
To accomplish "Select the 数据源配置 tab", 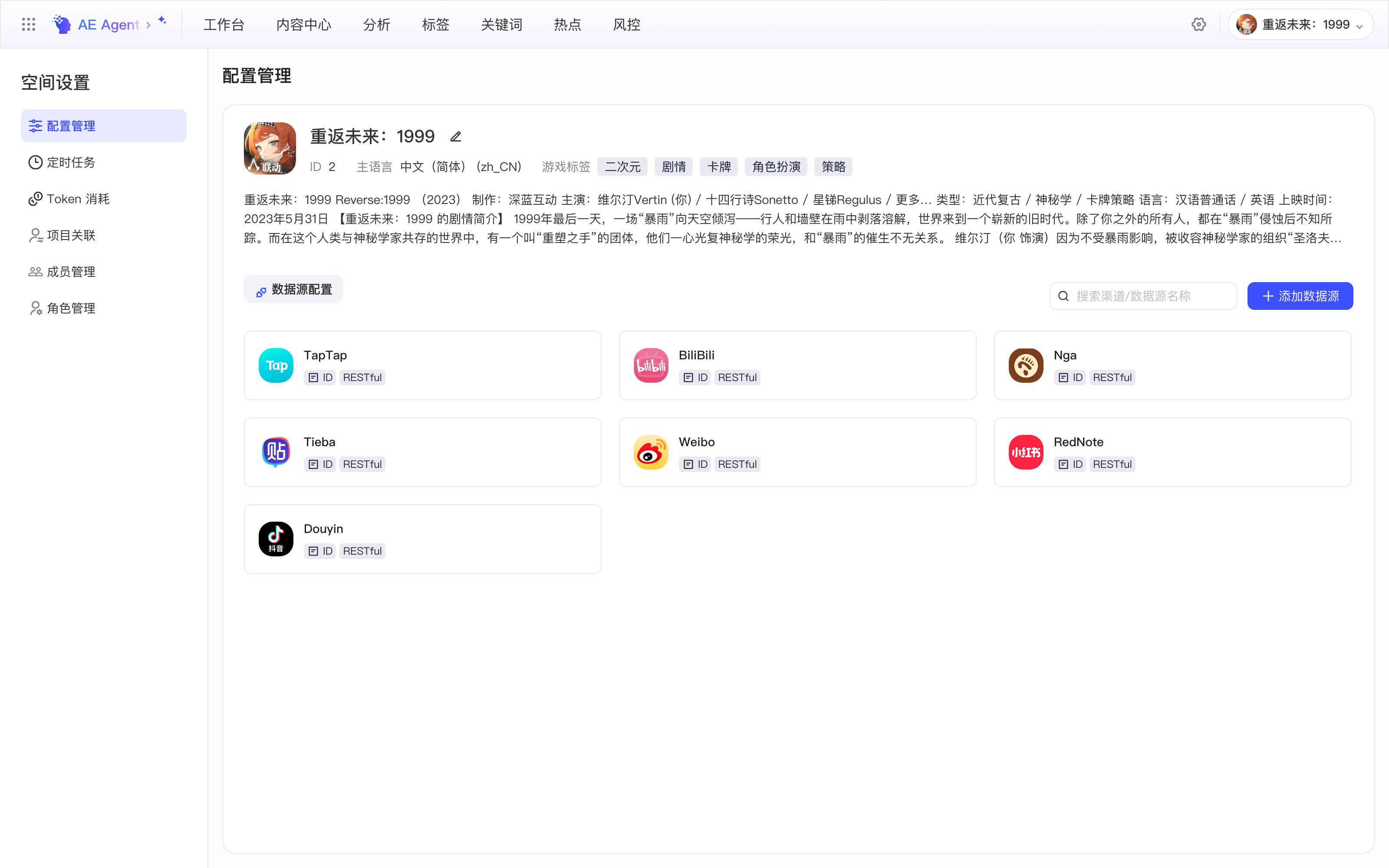I will (293, 289).
